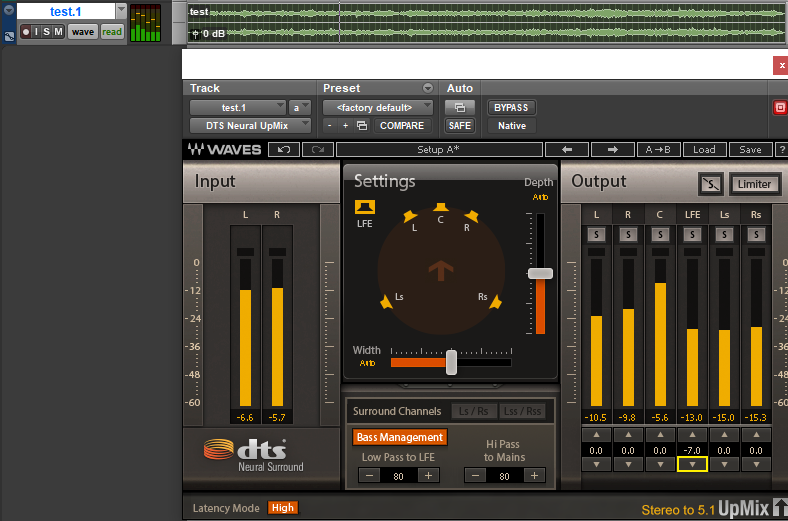The width and height of the screenshot is (788, 521).
Task: Click the output trim link icon beside Limiter
Action: point(711,184)
